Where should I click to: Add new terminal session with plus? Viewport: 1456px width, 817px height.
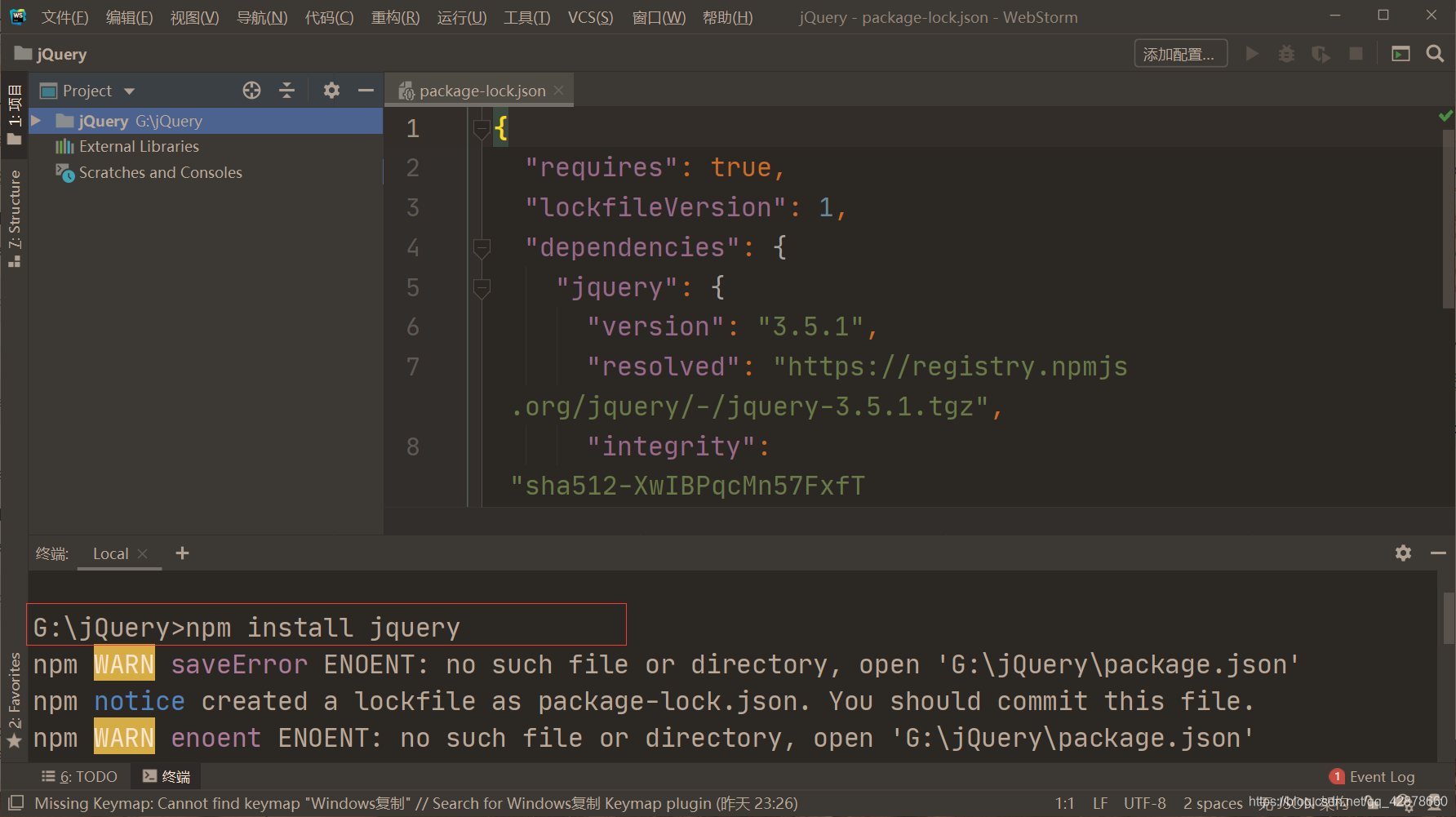coord(183,553)
